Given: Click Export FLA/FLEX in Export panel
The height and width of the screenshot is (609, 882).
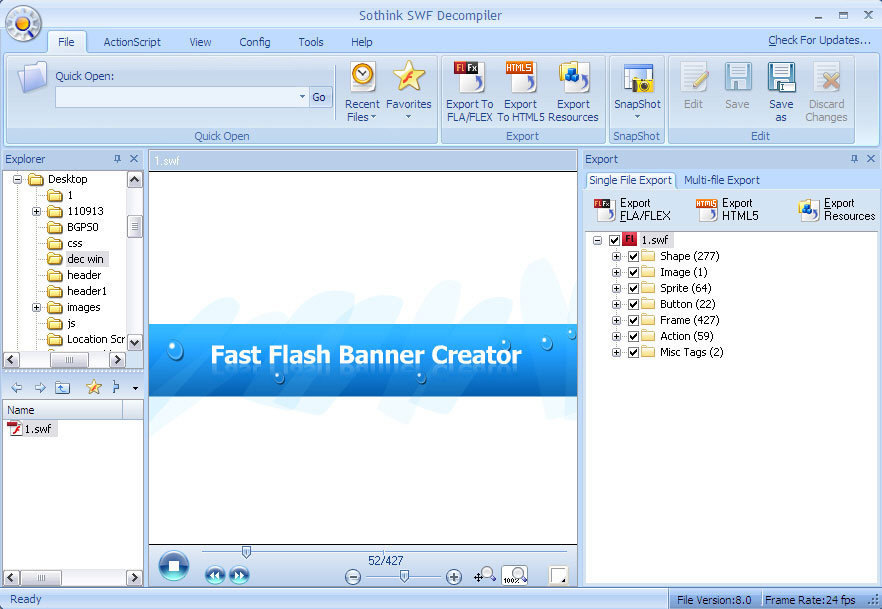Looking at the screenshot, I should click(x=632, y=210).
